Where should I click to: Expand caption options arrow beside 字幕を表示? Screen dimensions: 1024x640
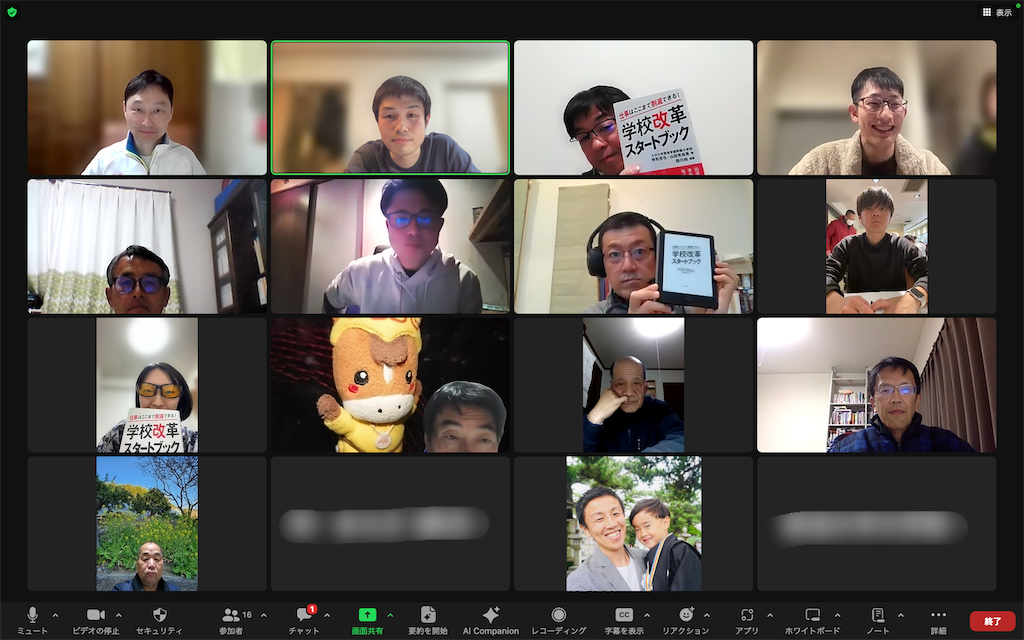647,615
